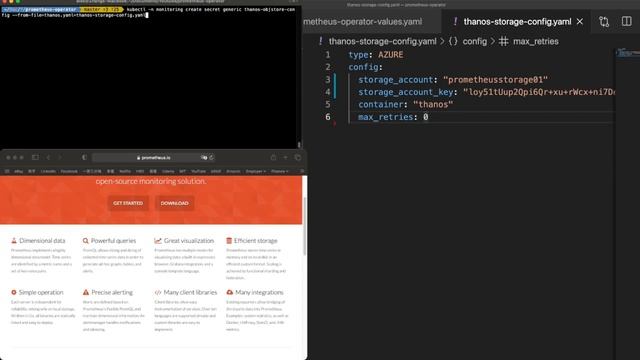
Task: Click the Safari page vertical scrollbar
Action: point(304,227)
